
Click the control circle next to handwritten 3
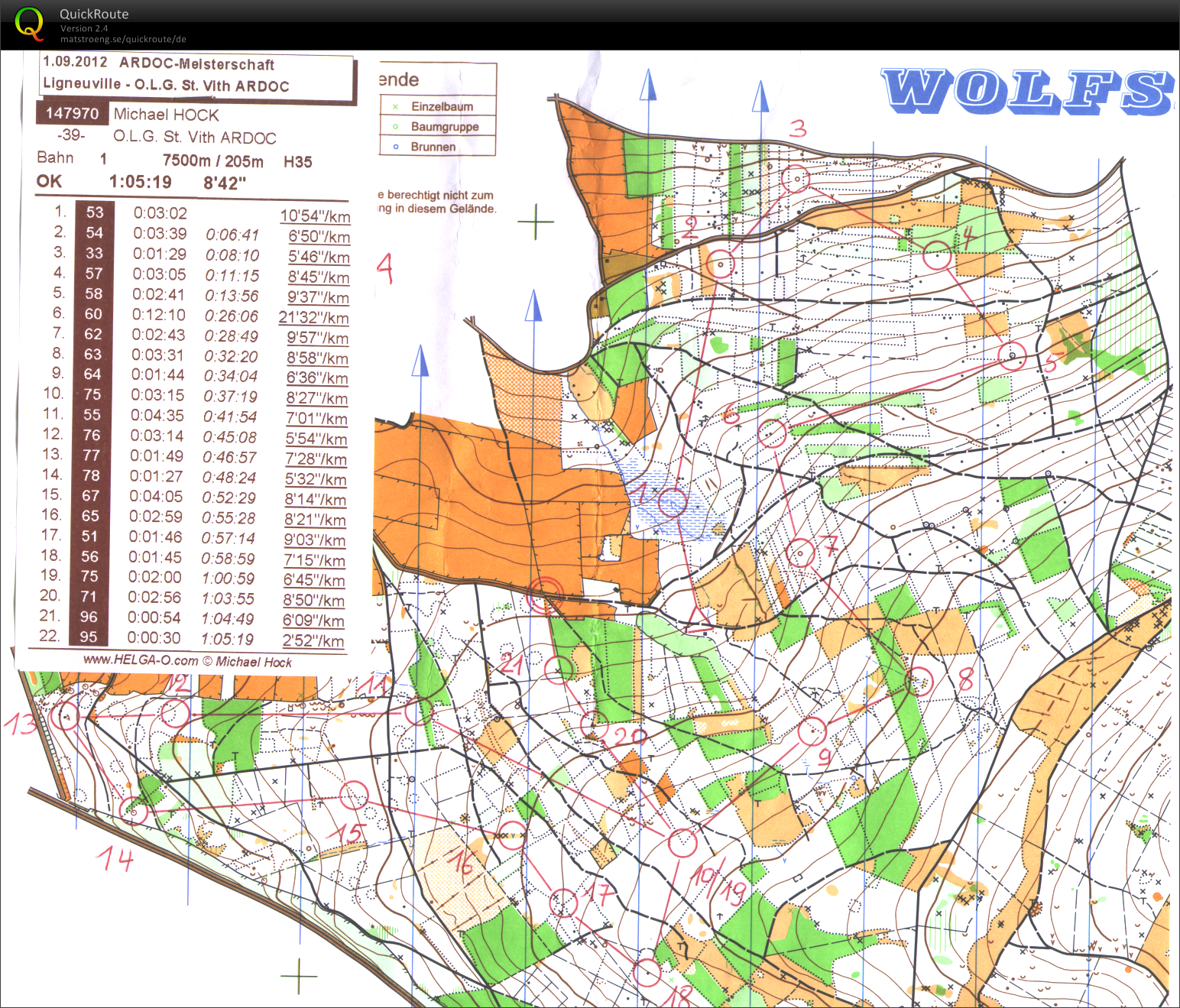click(x=796, y=180)
